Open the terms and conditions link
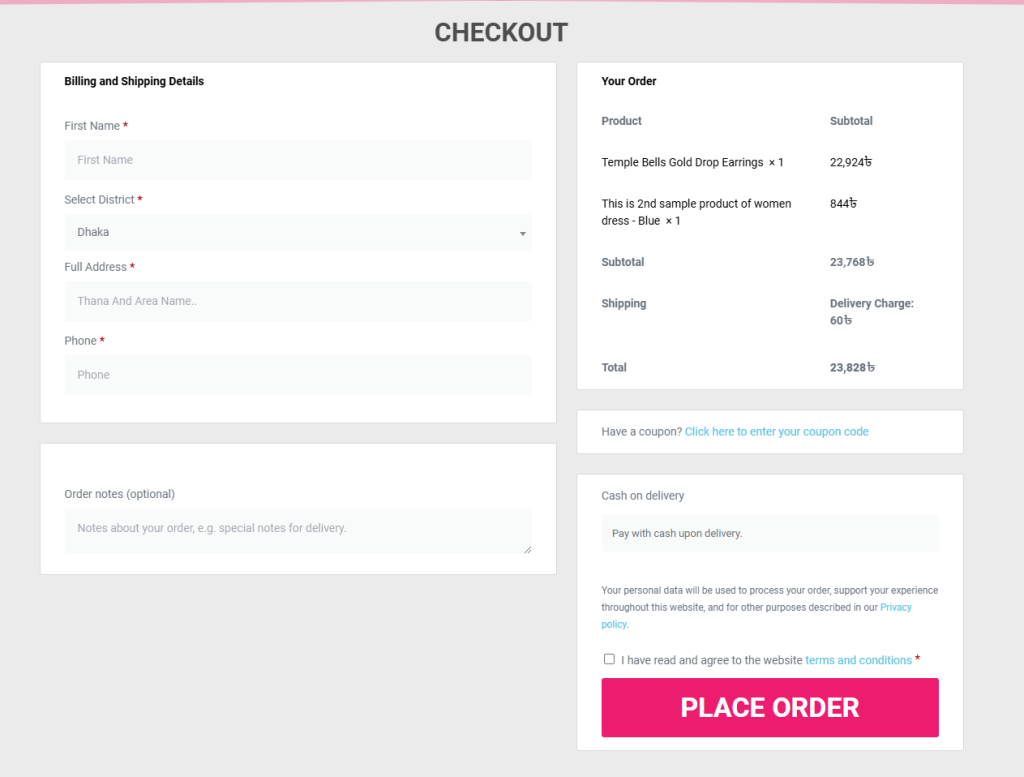This screenshot has width=1024, height=777. (858, 660)
